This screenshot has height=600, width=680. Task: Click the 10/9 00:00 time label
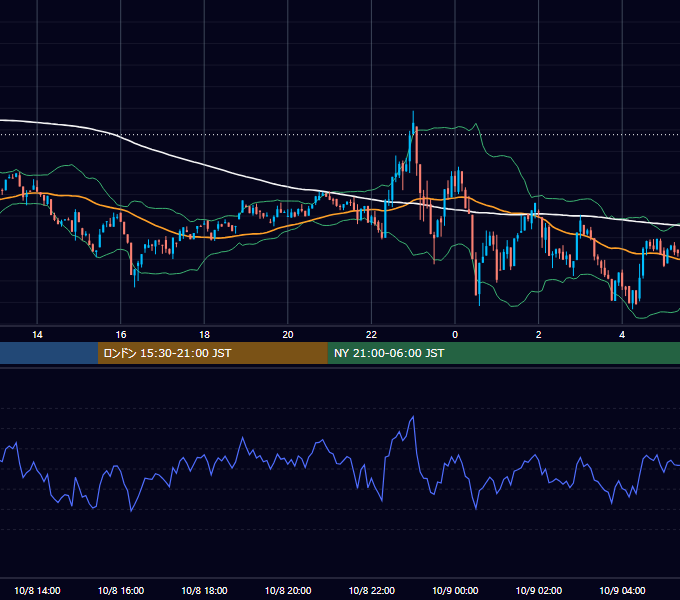(455, 590)
